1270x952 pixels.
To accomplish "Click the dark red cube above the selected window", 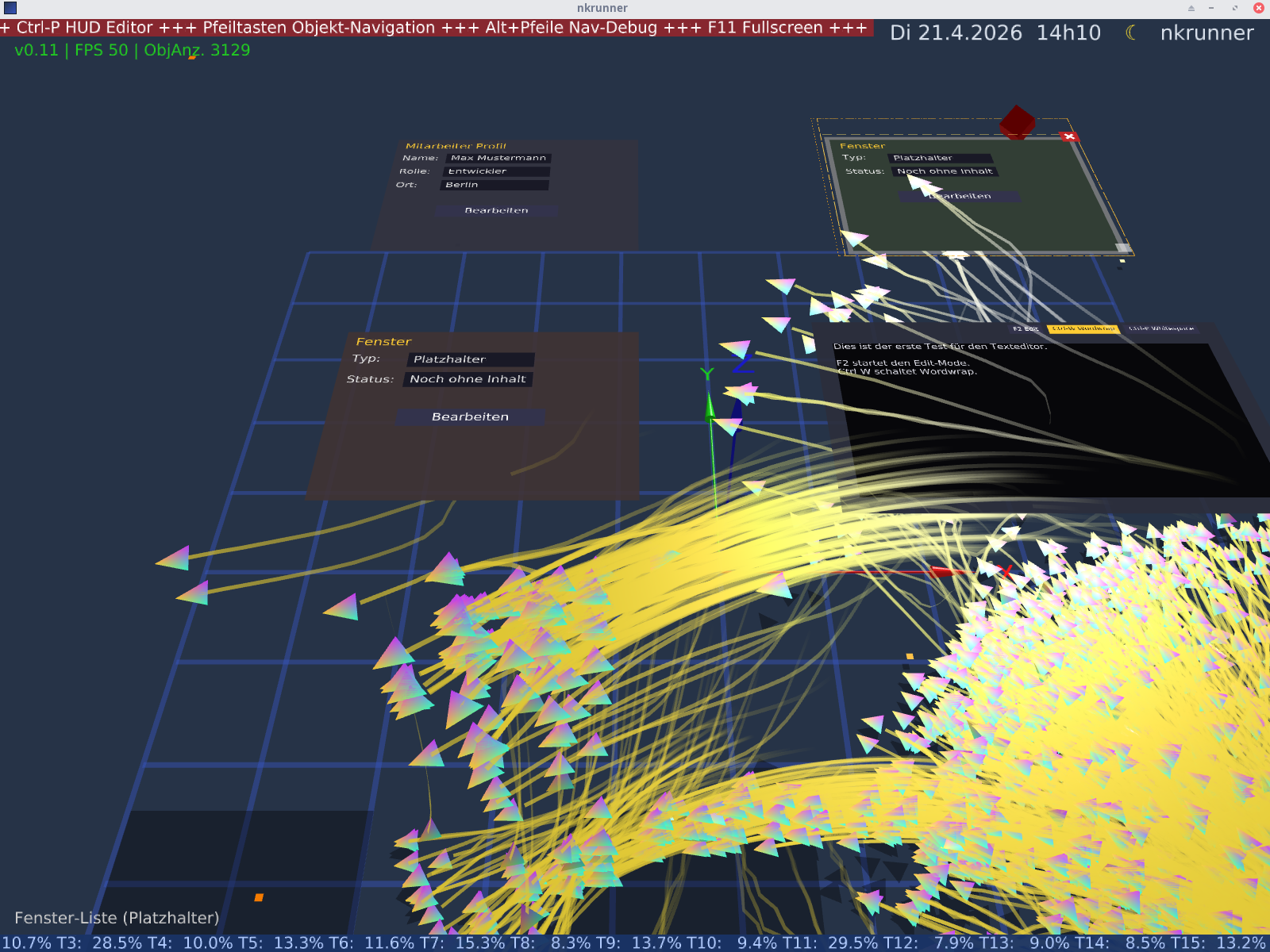I will [x=1016, y=122].
